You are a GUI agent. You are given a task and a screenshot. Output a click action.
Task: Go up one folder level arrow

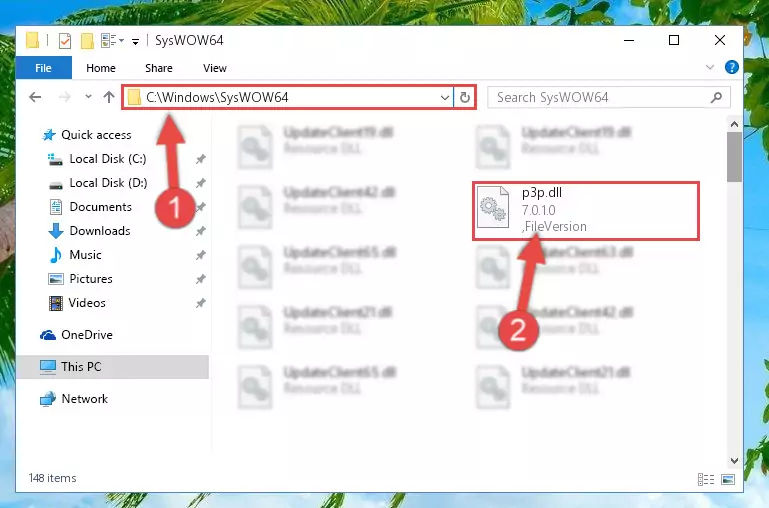tap(109, 97)
